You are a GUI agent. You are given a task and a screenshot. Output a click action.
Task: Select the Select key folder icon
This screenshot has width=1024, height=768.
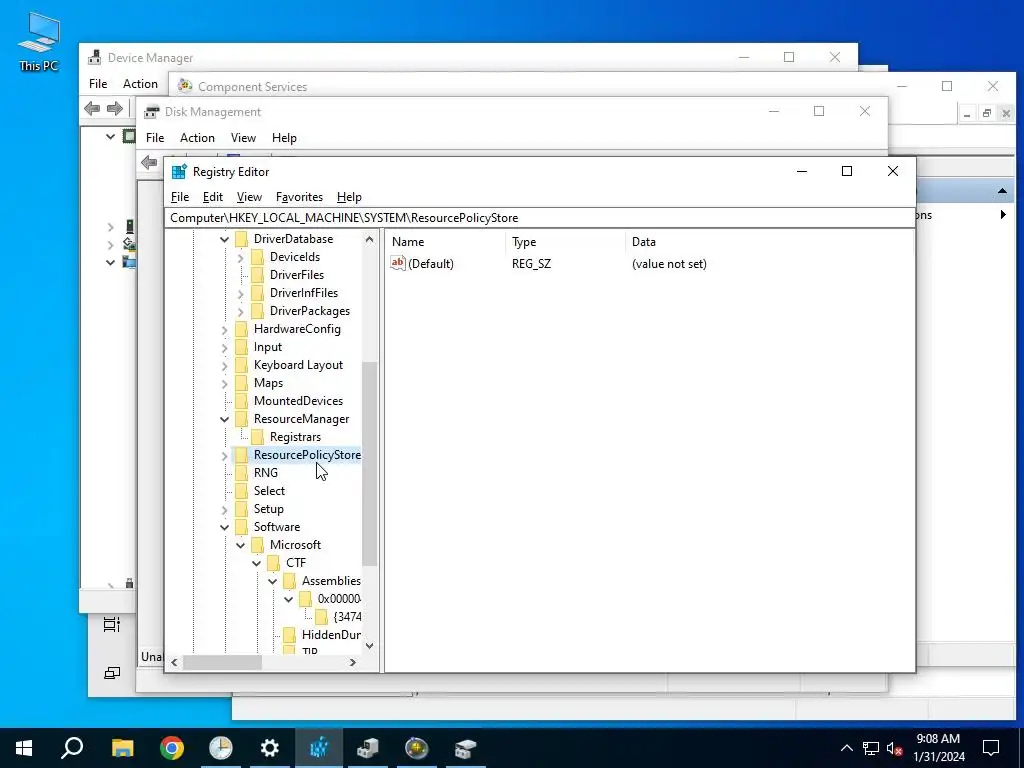[242, 491]
